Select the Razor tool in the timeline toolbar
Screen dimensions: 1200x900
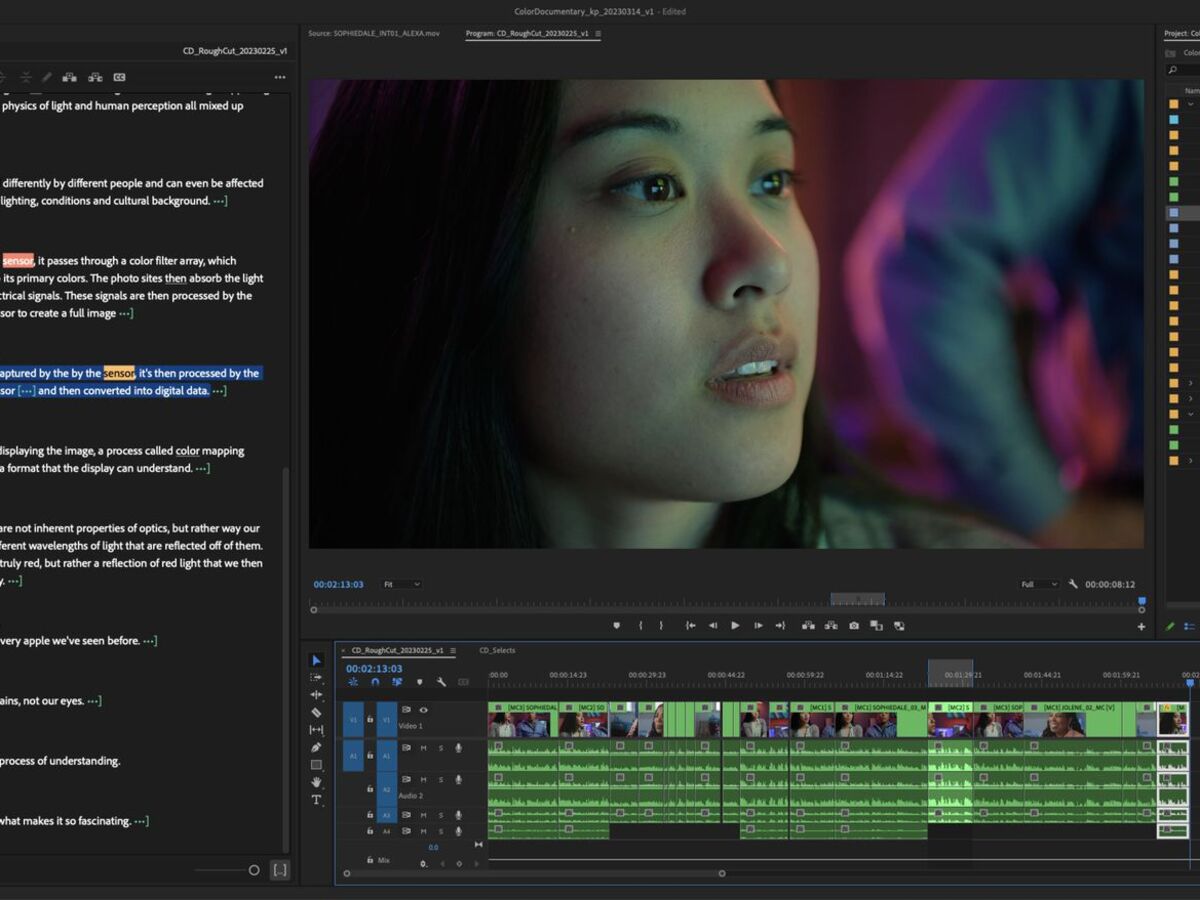click(x=316, y=711)
